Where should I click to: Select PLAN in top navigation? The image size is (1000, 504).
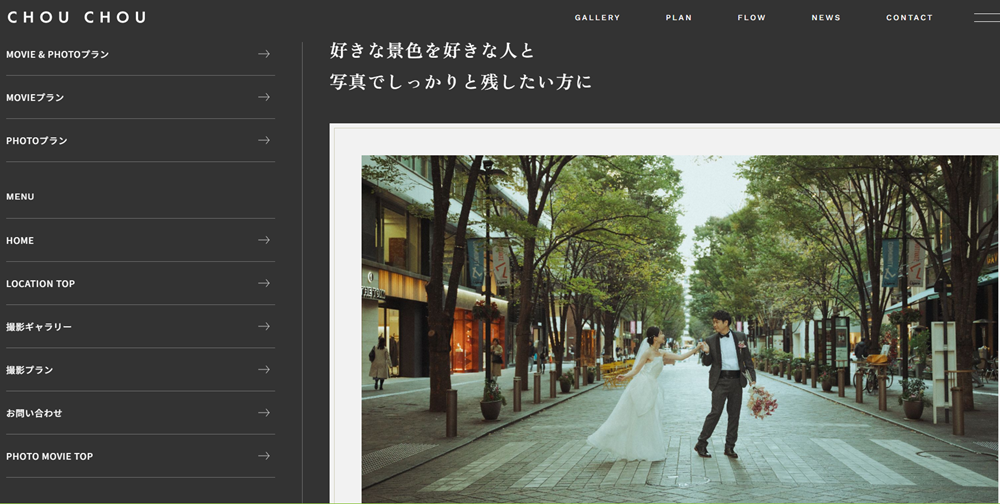[678, 18]
